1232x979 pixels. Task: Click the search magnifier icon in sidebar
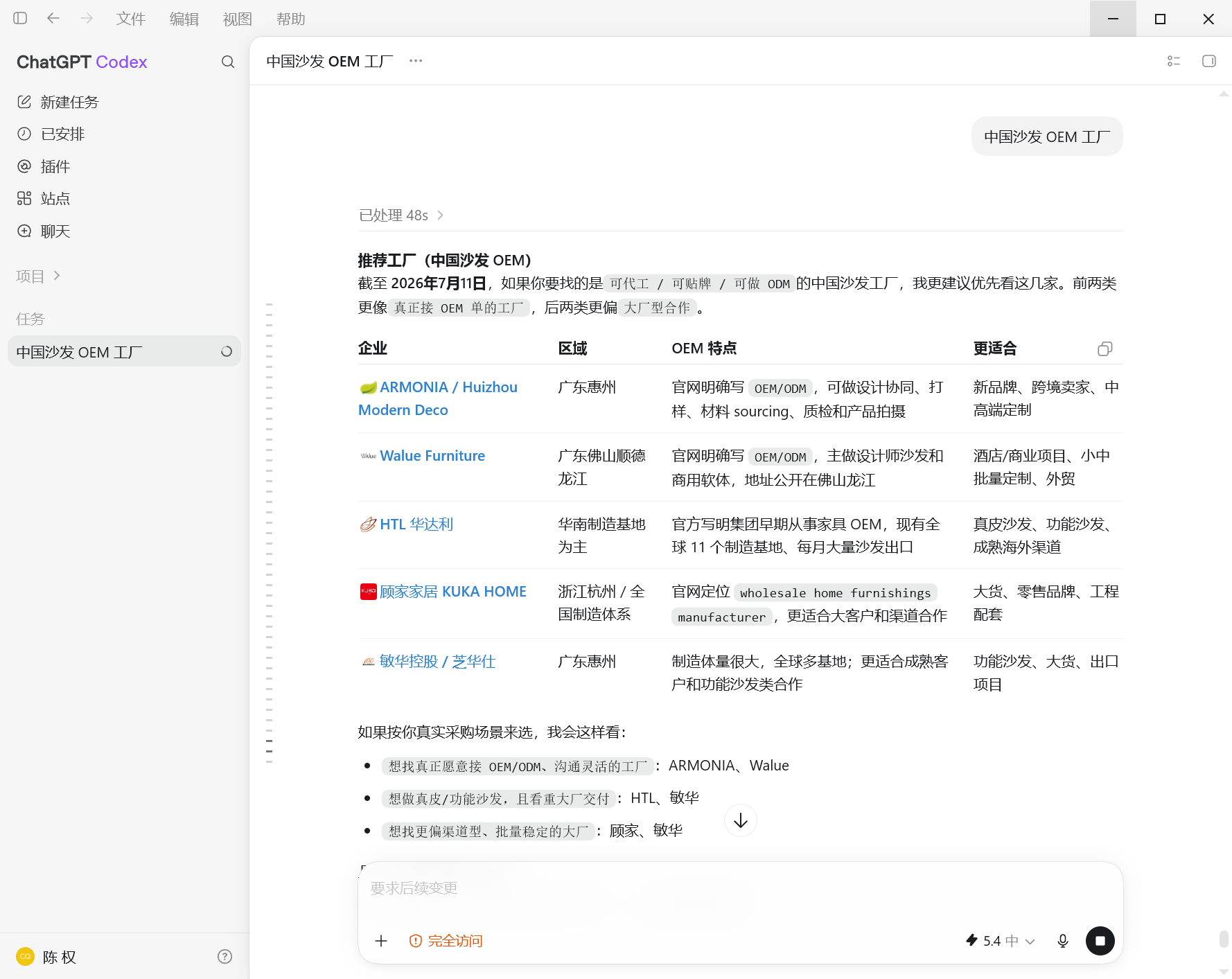point(228,62)
